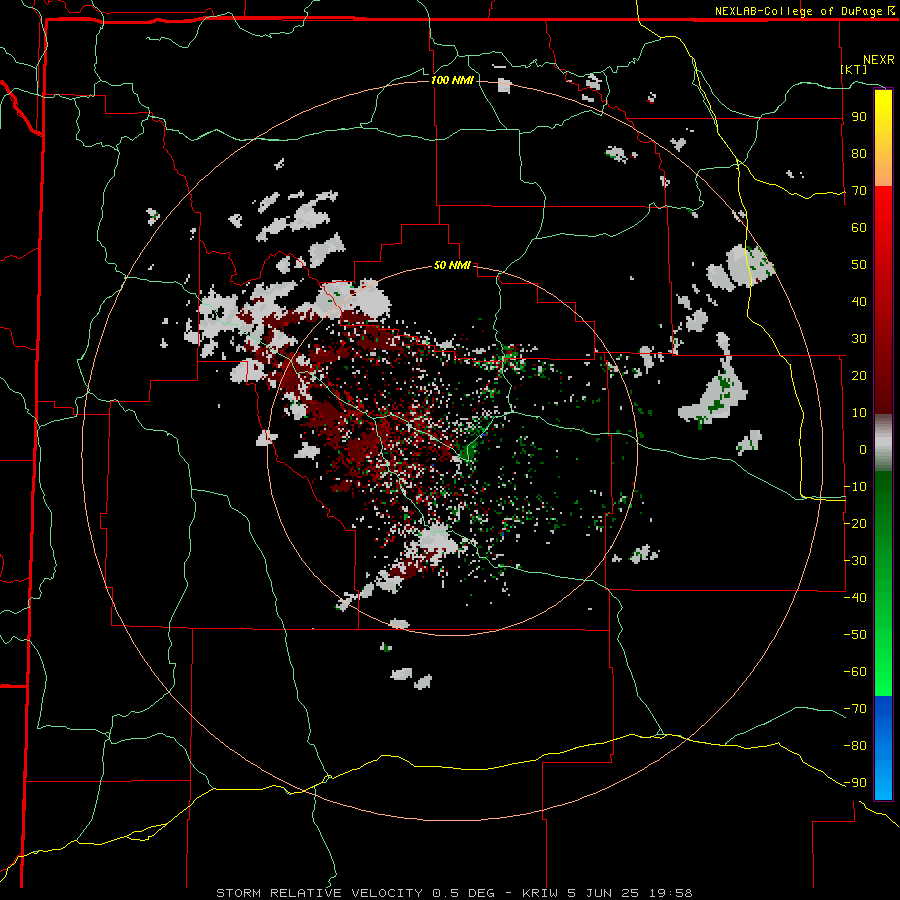Click the 30 value on the velocity scale
900x900 pixels.
click(859, 339)
